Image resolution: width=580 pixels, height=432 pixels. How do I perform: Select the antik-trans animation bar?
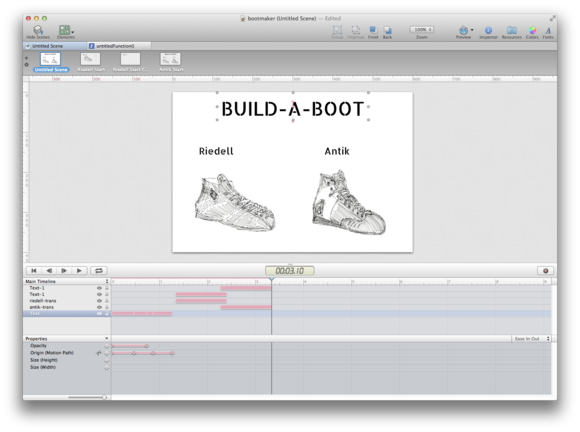(246, 307)
